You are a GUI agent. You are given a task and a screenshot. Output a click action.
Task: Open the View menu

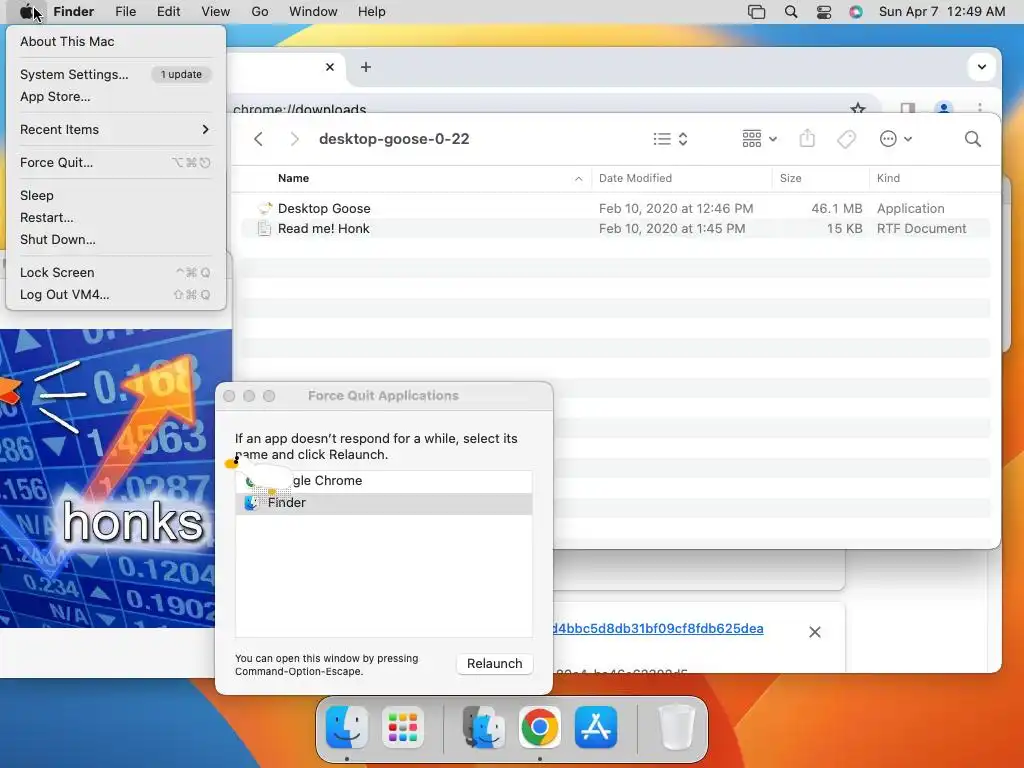pyautogui.click(x=216, y=12)
